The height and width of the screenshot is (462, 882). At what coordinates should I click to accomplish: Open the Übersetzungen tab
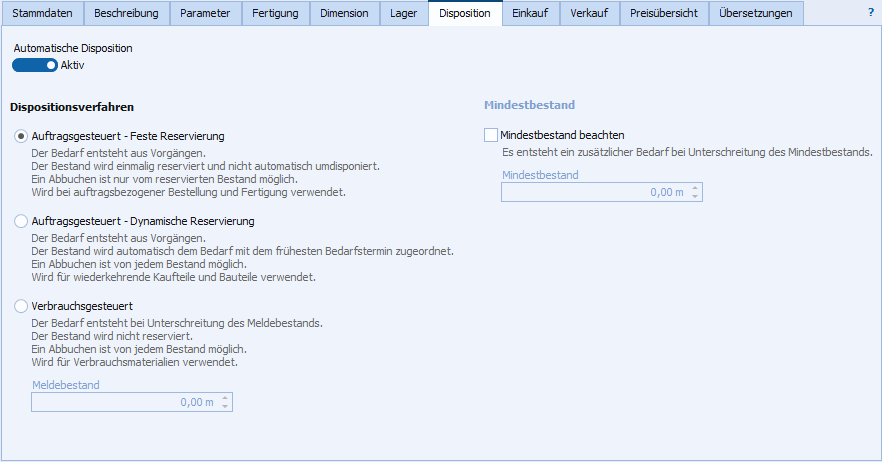tap(756, 13)
